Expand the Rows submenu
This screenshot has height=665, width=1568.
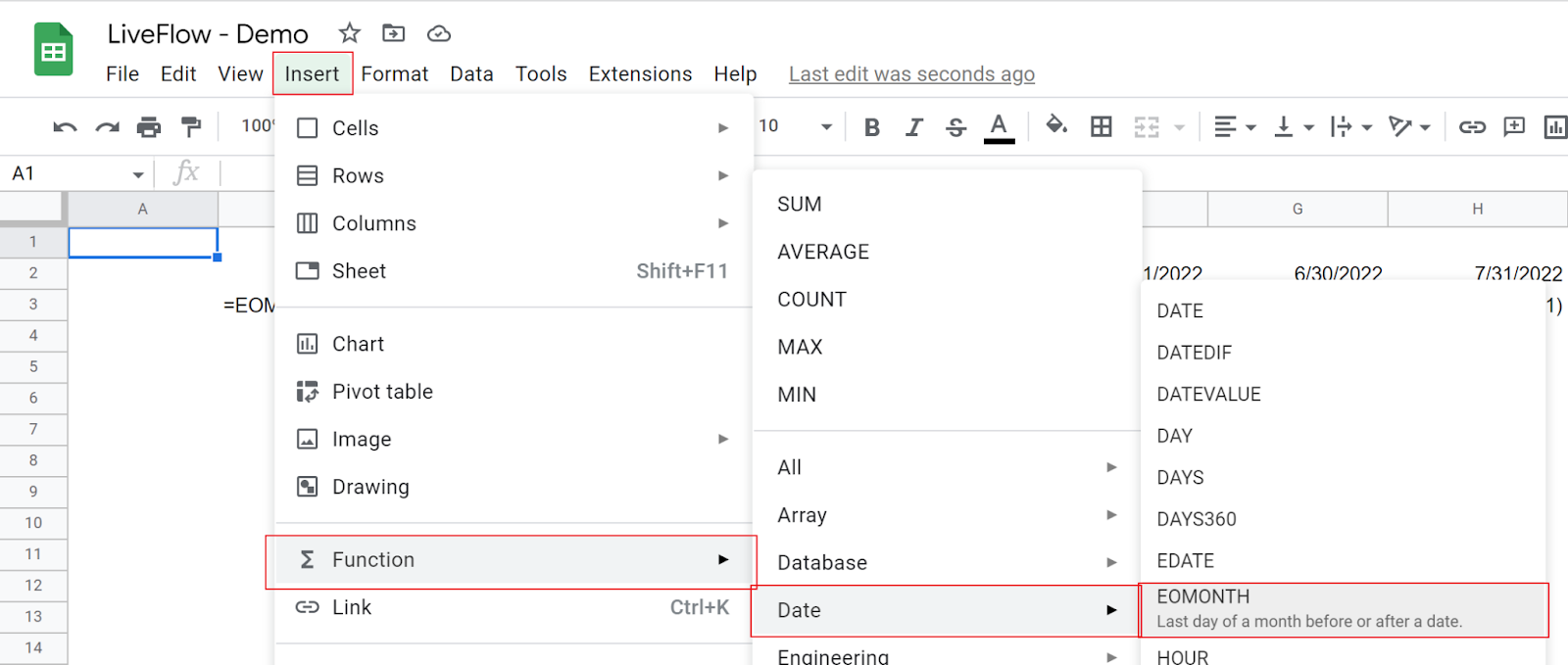(x=514, y=176)
